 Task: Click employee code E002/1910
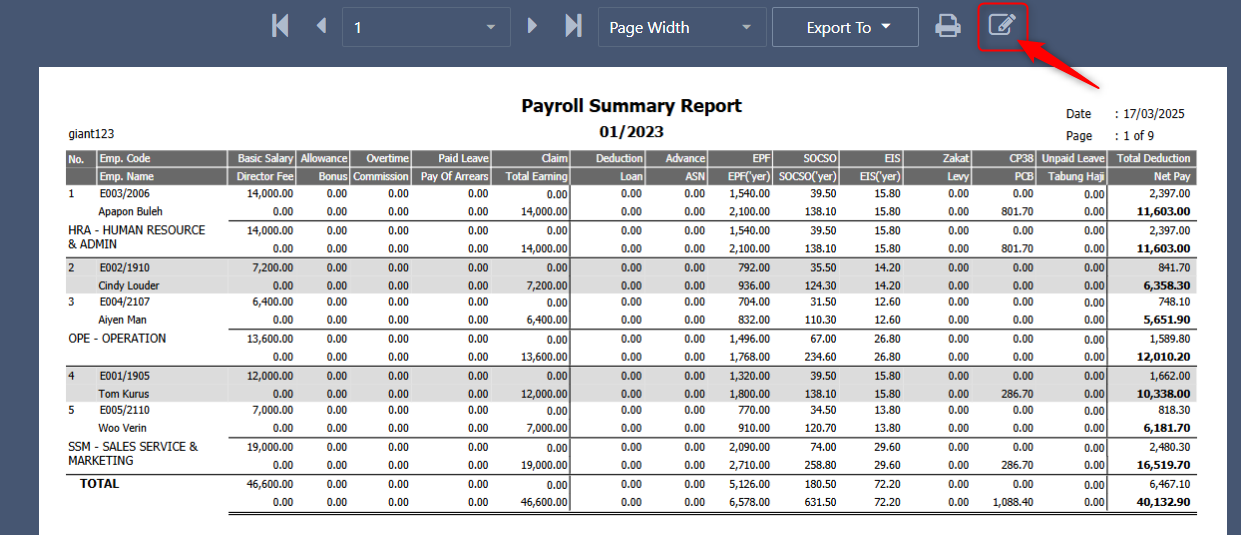125,268
